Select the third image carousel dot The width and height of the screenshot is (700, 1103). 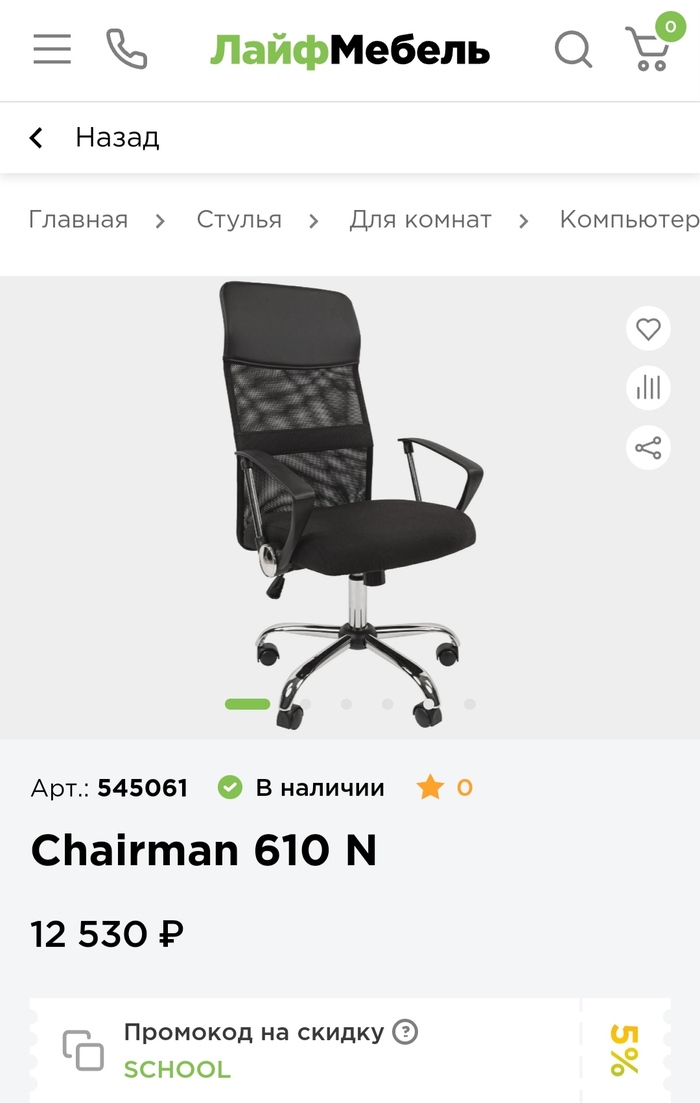pyautogui.click(x=346, y=703)
